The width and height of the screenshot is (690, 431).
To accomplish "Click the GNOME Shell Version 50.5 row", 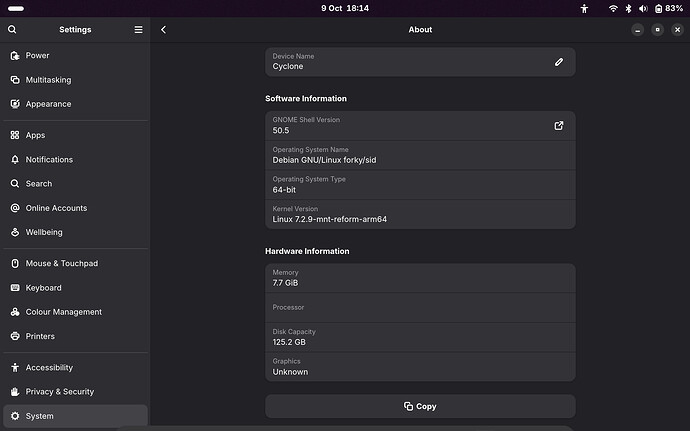I will click(420, 126).
